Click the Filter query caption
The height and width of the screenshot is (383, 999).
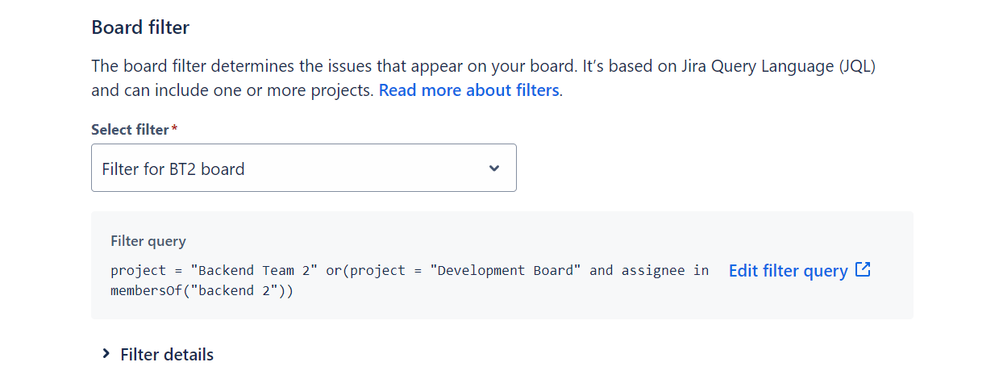(x=148, y=241)
